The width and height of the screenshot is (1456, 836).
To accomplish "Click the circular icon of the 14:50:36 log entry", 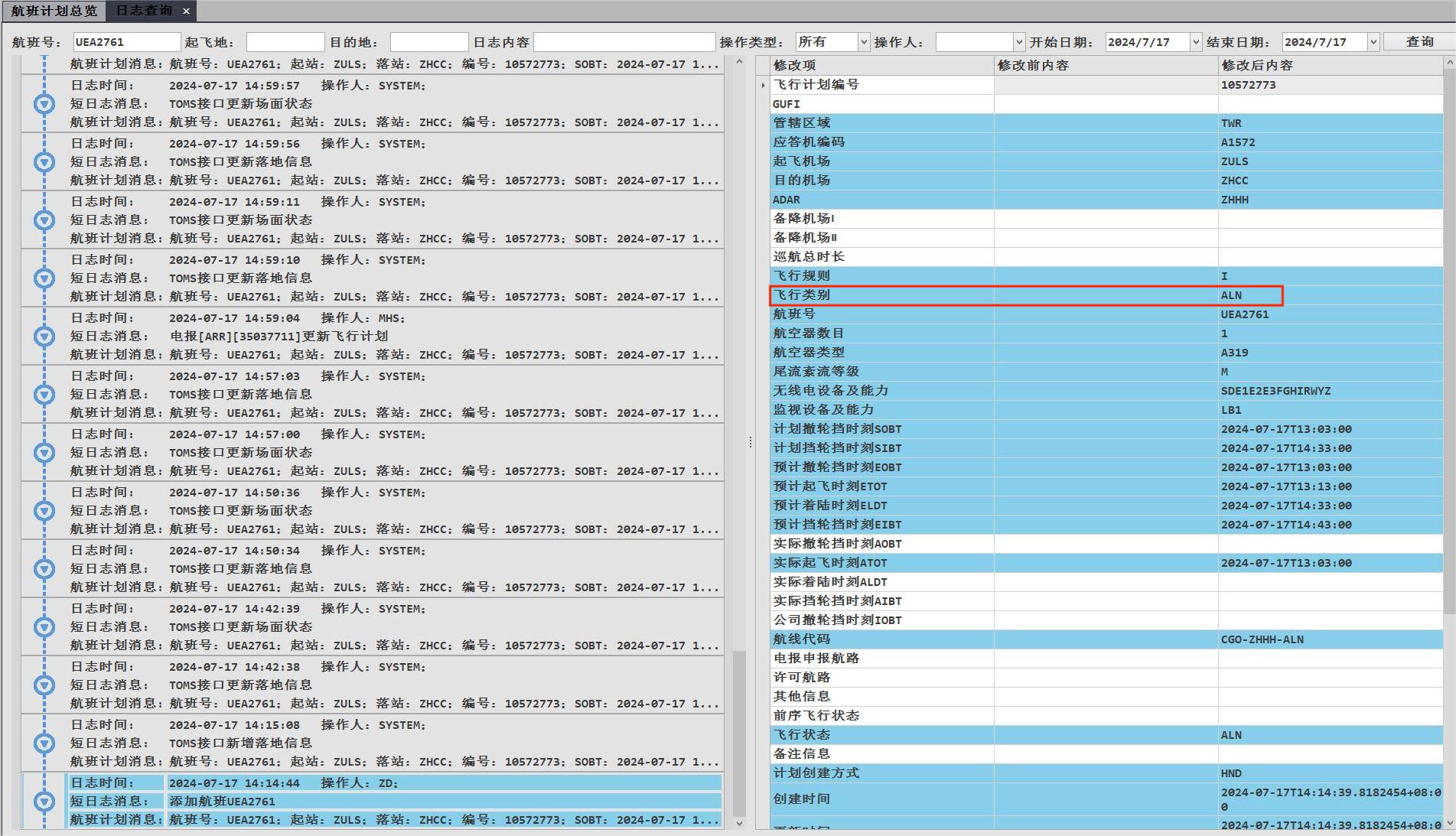I will coord(44,511).
